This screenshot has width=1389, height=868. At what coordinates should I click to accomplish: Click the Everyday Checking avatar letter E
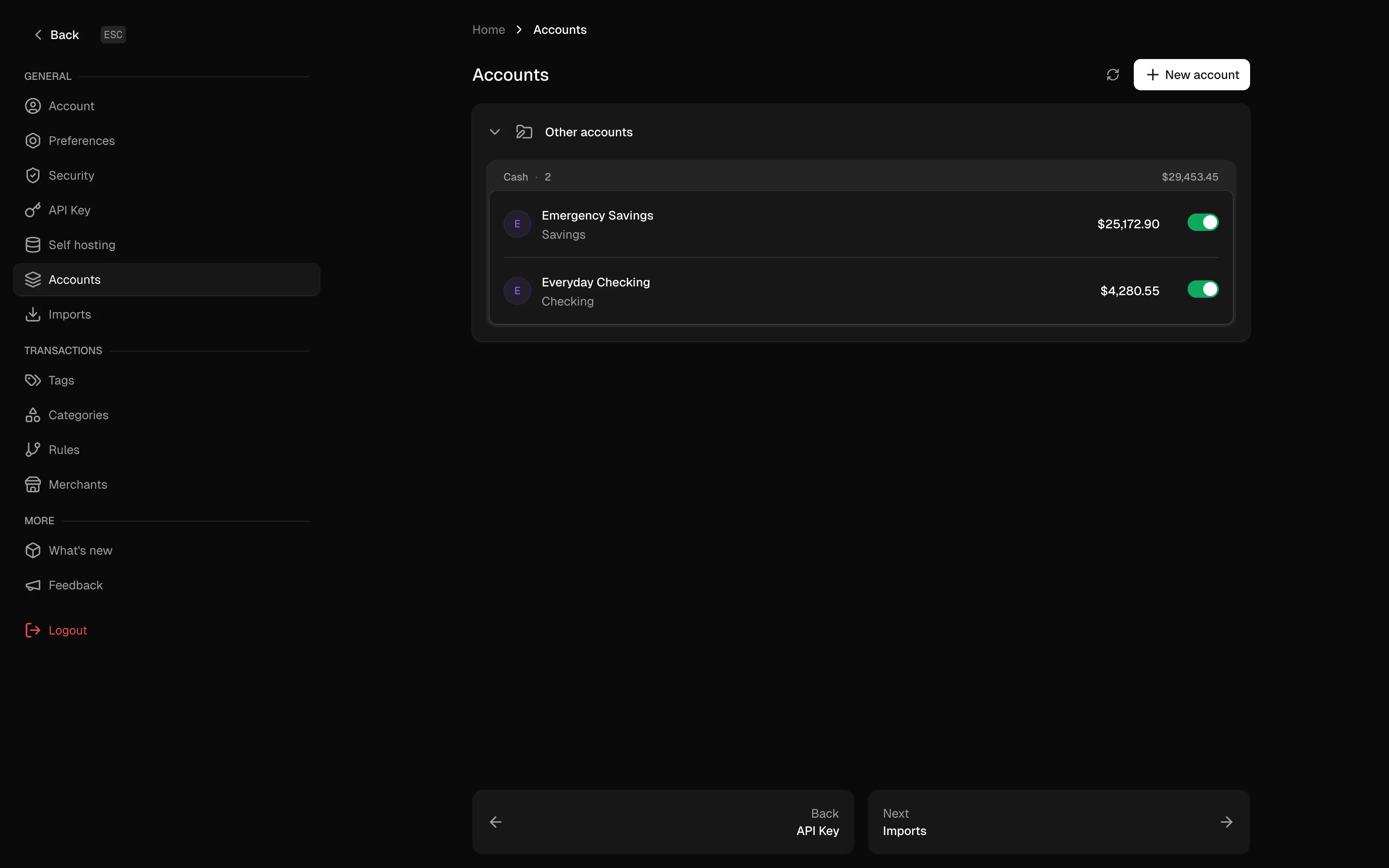pyautogui.click(x=517, y=291)
